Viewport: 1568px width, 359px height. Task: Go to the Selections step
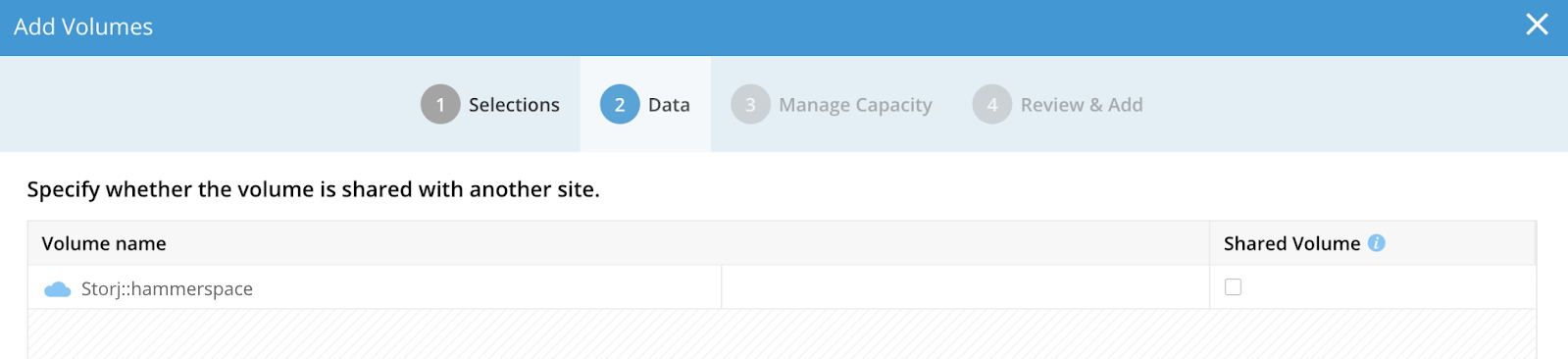click(514, 105)
